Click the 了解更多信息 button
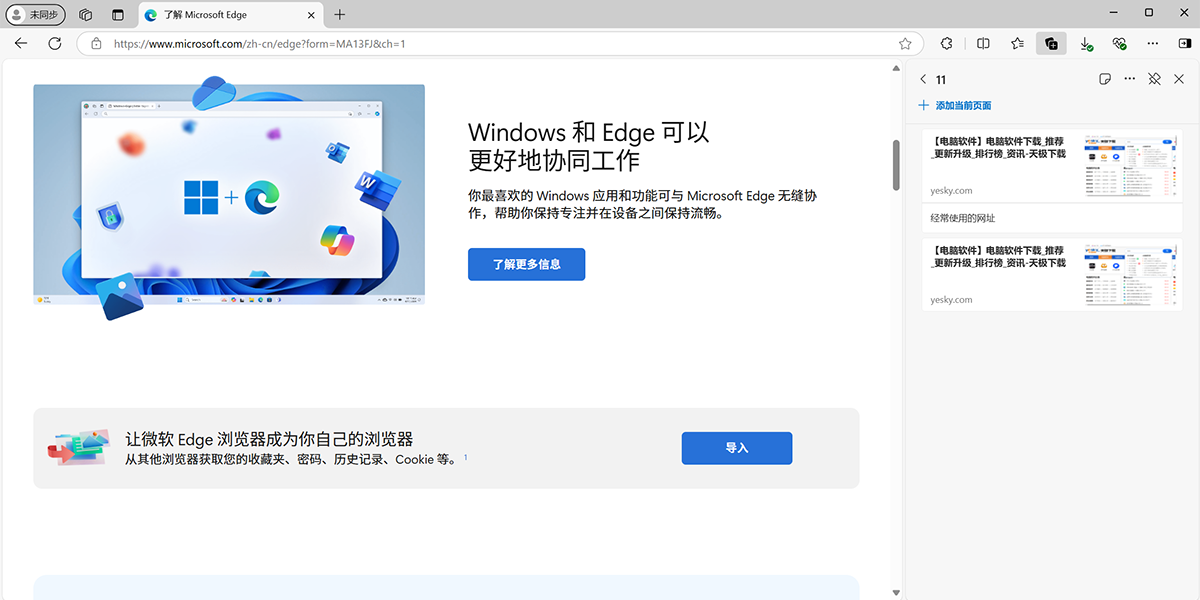 [x=526, y=264]
